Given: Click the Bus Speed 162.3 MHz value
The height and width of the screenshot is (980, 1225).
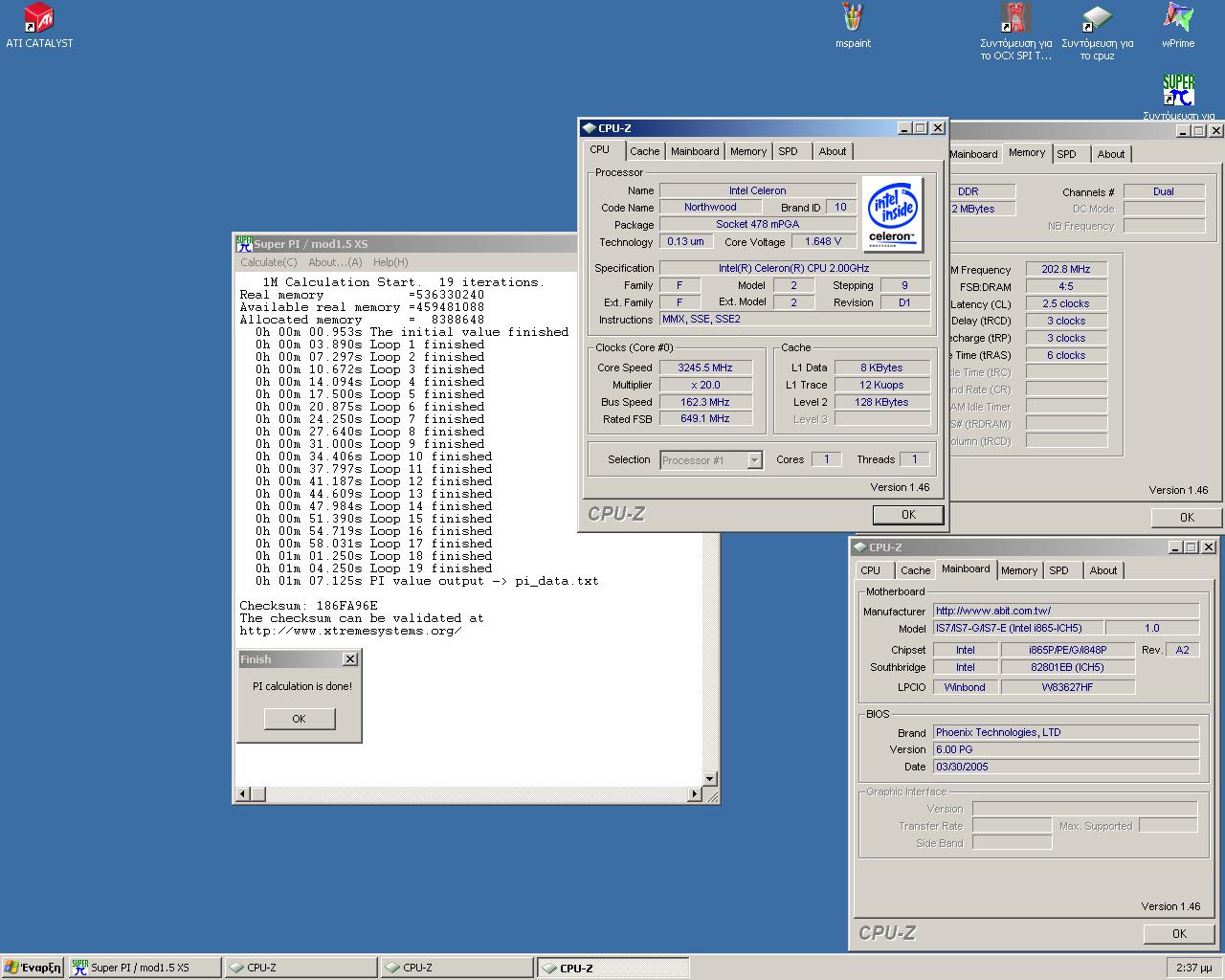Looking at the screenshot, I should pyautogui.click(x=705, y=402).
